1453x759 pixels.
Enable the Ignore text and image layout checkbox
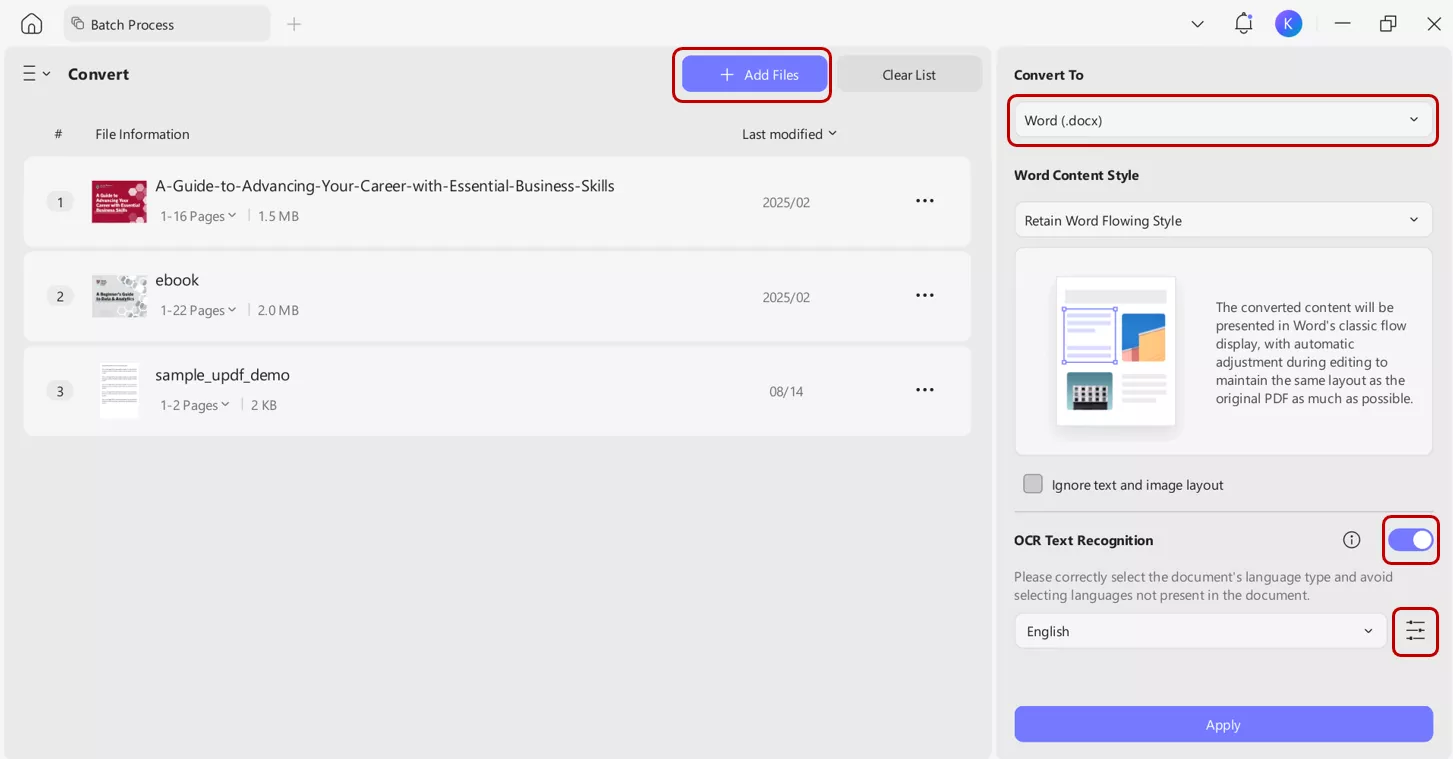click(x=1033, y=483)
